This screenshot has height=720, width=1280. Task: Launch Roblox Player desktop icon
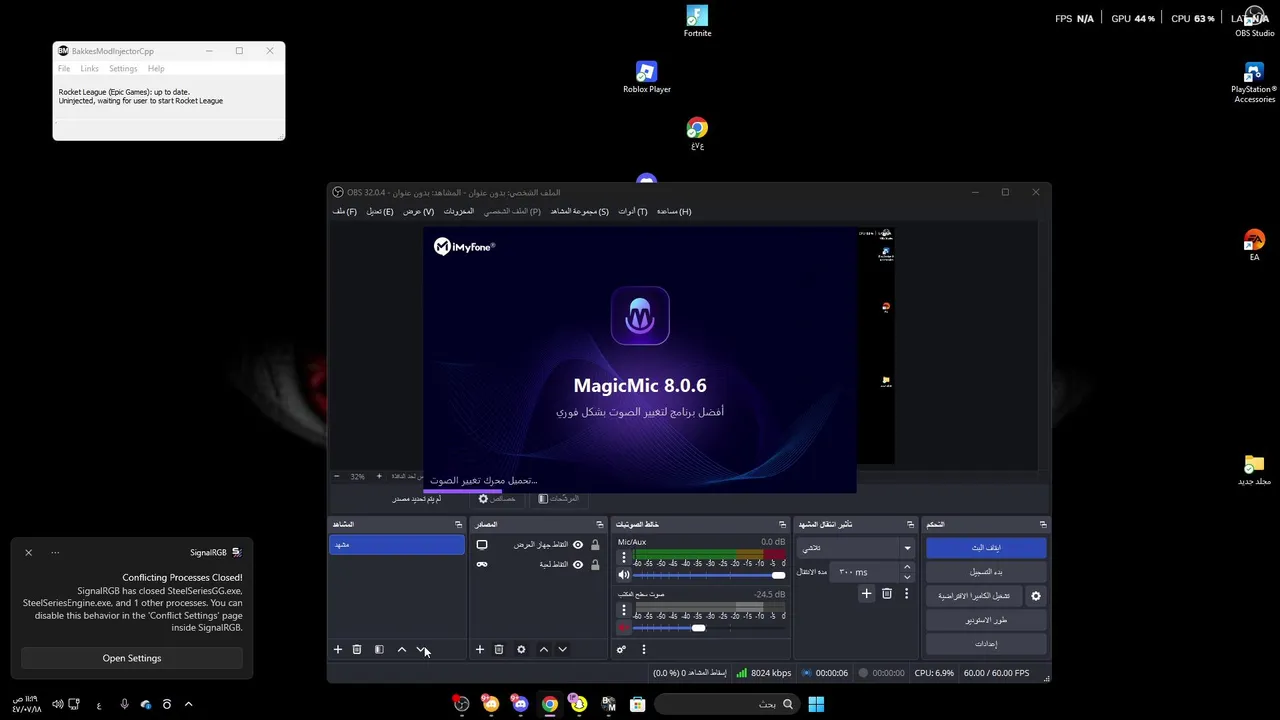[x=647, y=77]
